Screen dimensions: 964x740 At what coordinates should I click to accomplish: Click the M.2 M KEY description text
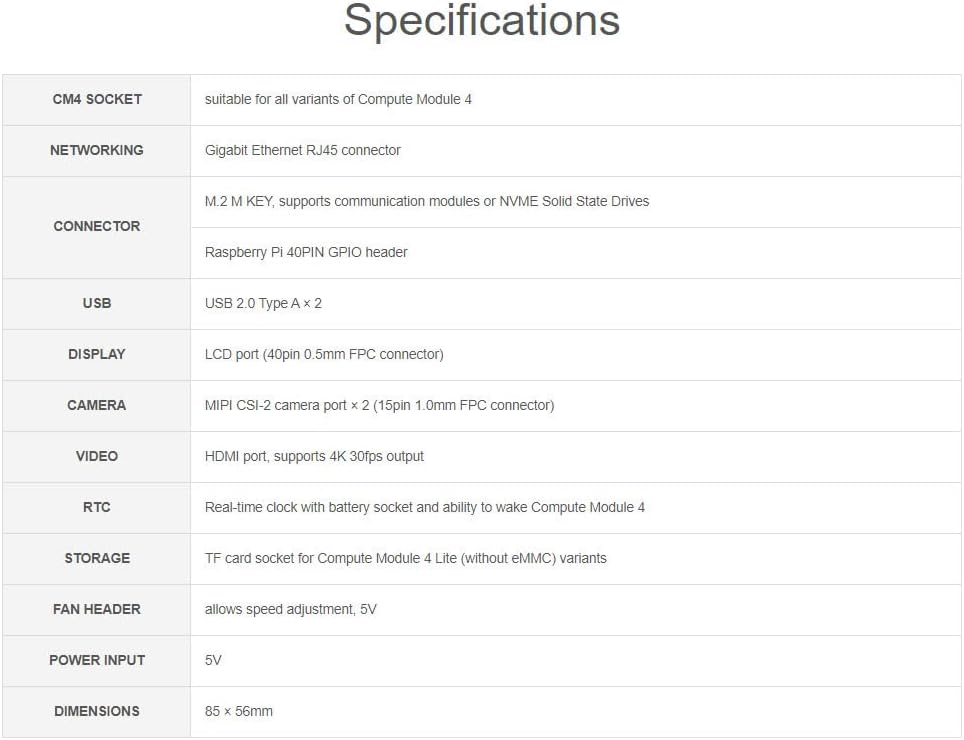427,201
